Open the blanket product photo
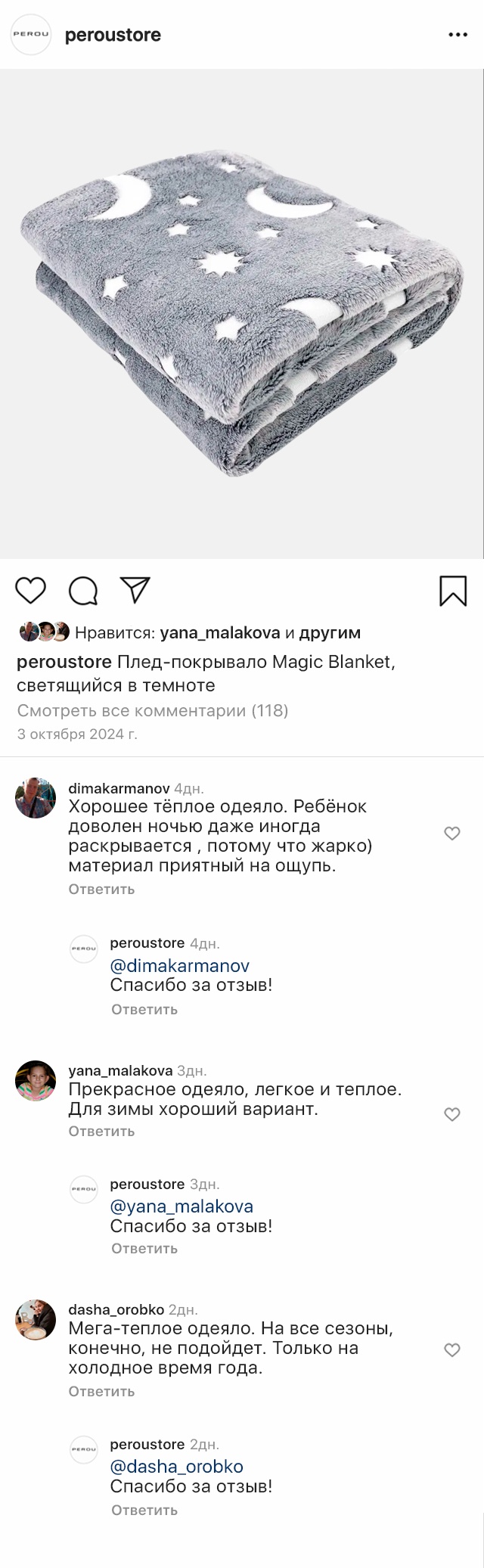The image size is (484, 1568). pyautogui.click(x=242, y=314)
